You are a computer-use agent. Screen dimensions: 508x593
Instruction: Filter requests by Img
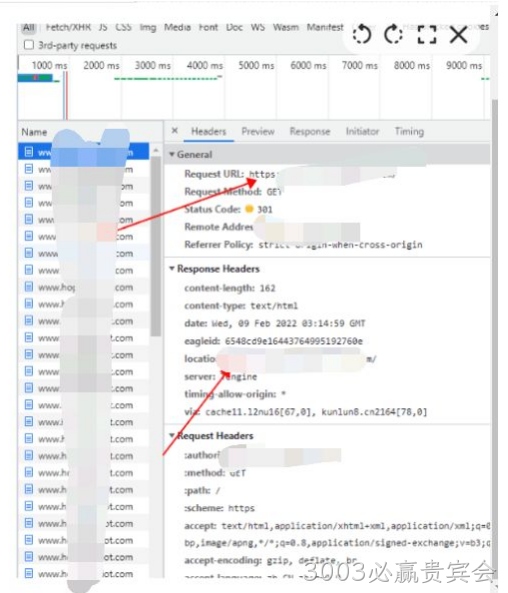(148, 27)
